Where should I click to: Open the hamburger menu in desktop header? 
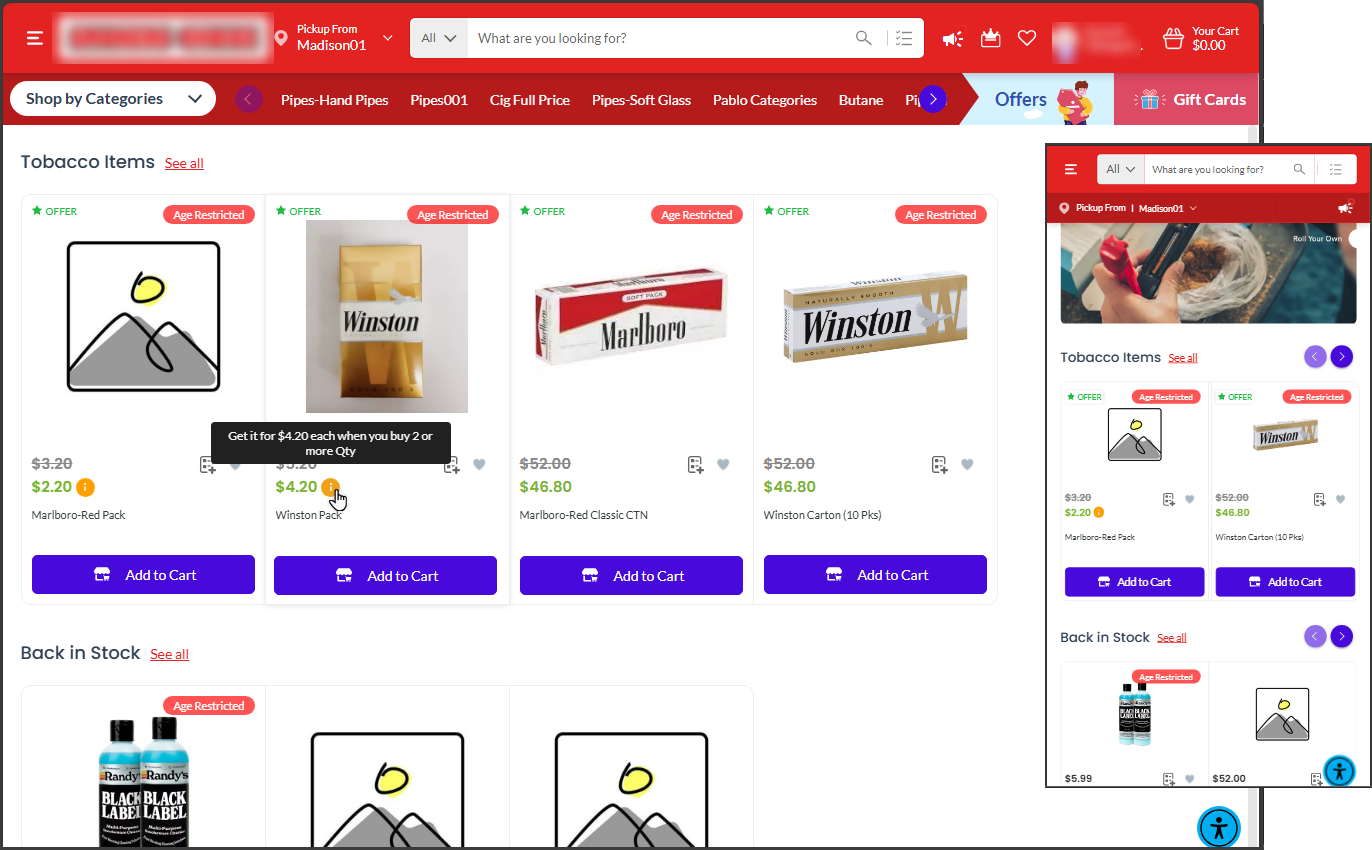(35, 38)
